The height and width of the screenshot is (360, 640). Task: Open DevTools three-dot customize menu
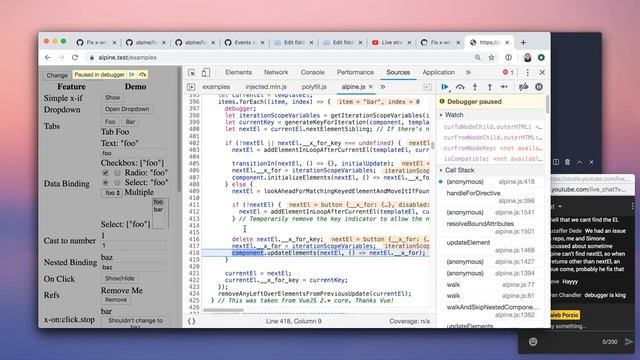[x=527, y=72]
